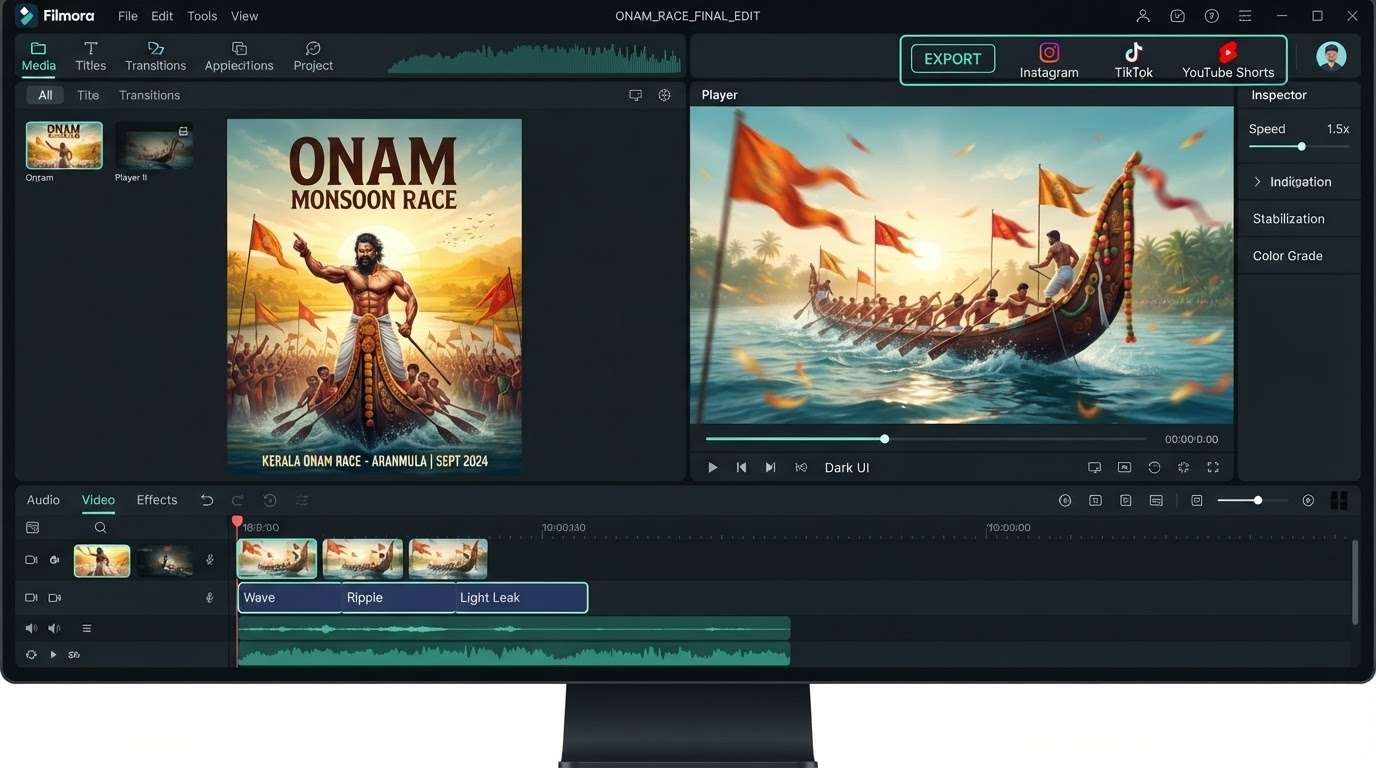The image size is (1376, 768).
Task: Open the Tools menu
Action: coord(202,16)
